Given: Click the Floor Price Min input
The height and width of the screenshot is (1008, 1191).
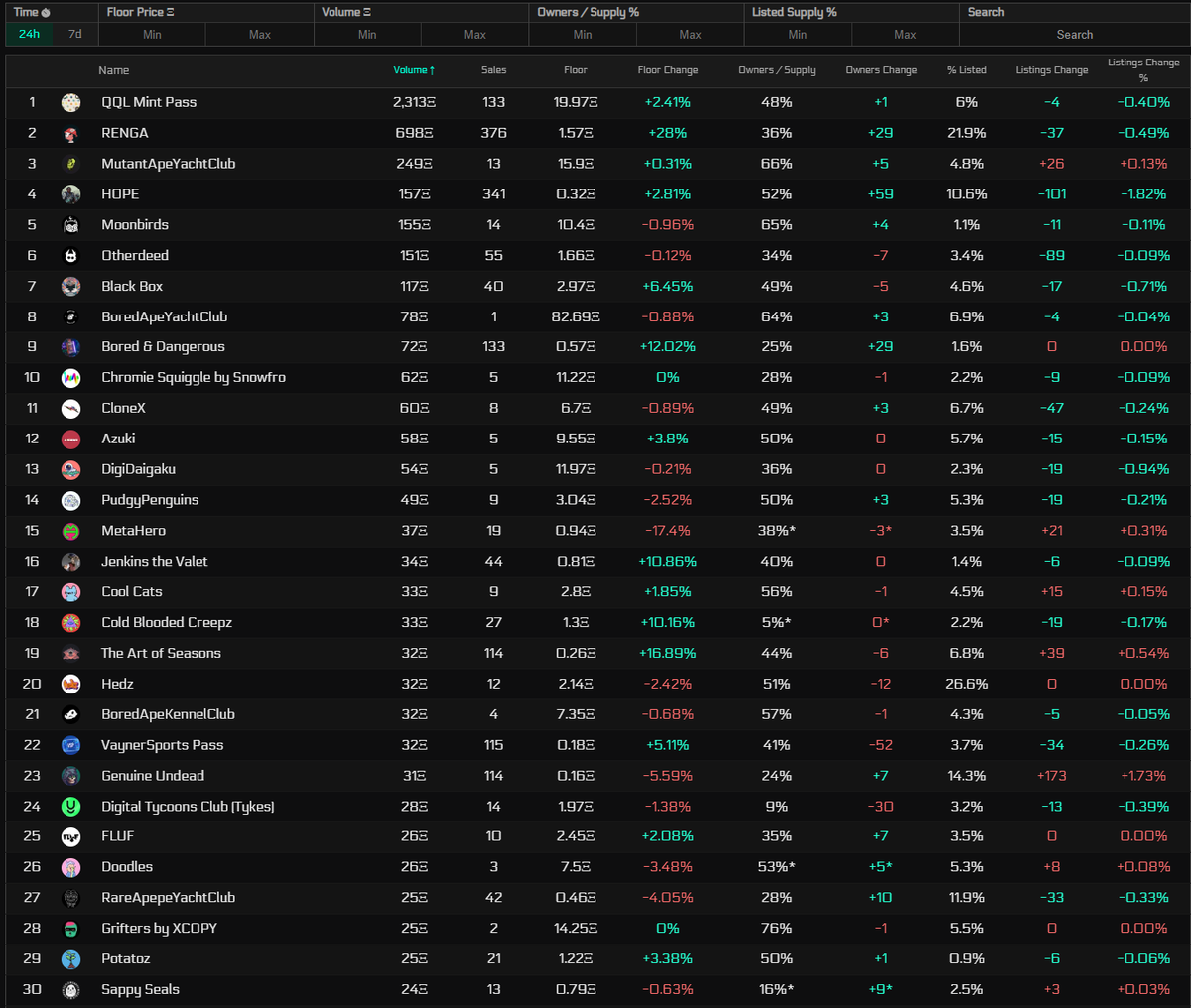Looking at the screenshot, I should click(152, 35).
